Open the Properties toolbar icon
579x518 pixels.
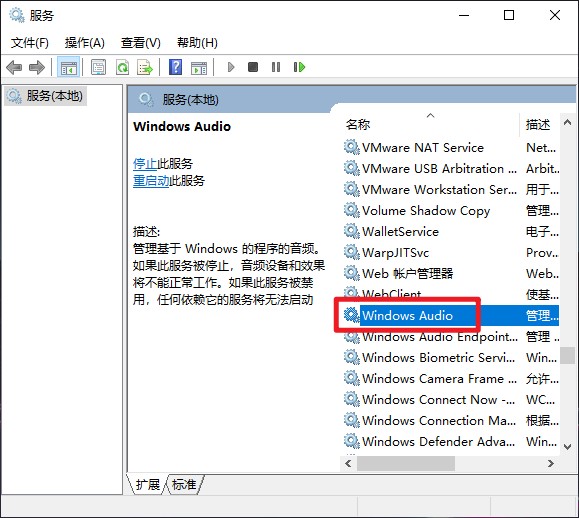pos(99,68)
